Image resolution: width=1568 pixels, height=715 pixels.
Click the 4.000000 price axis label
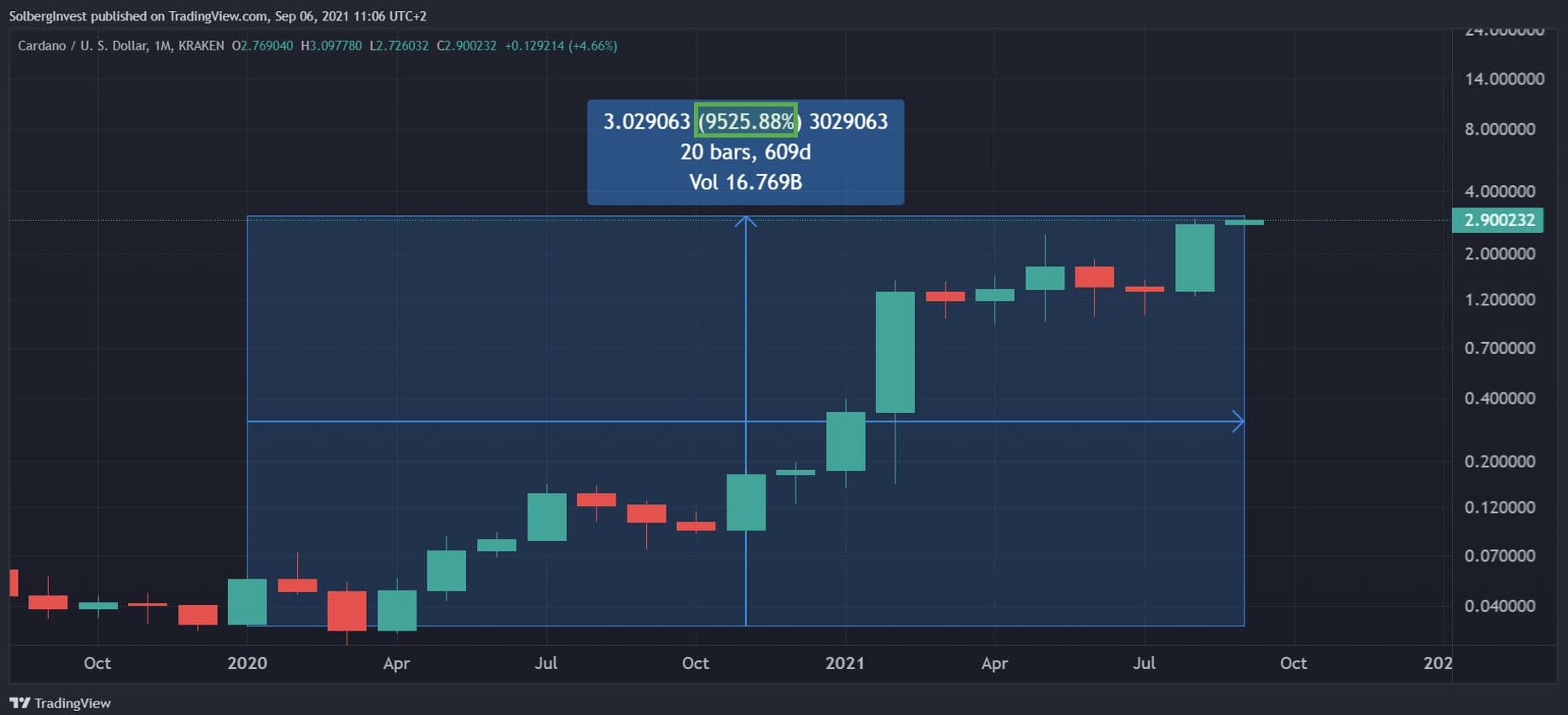point(1500,192)
